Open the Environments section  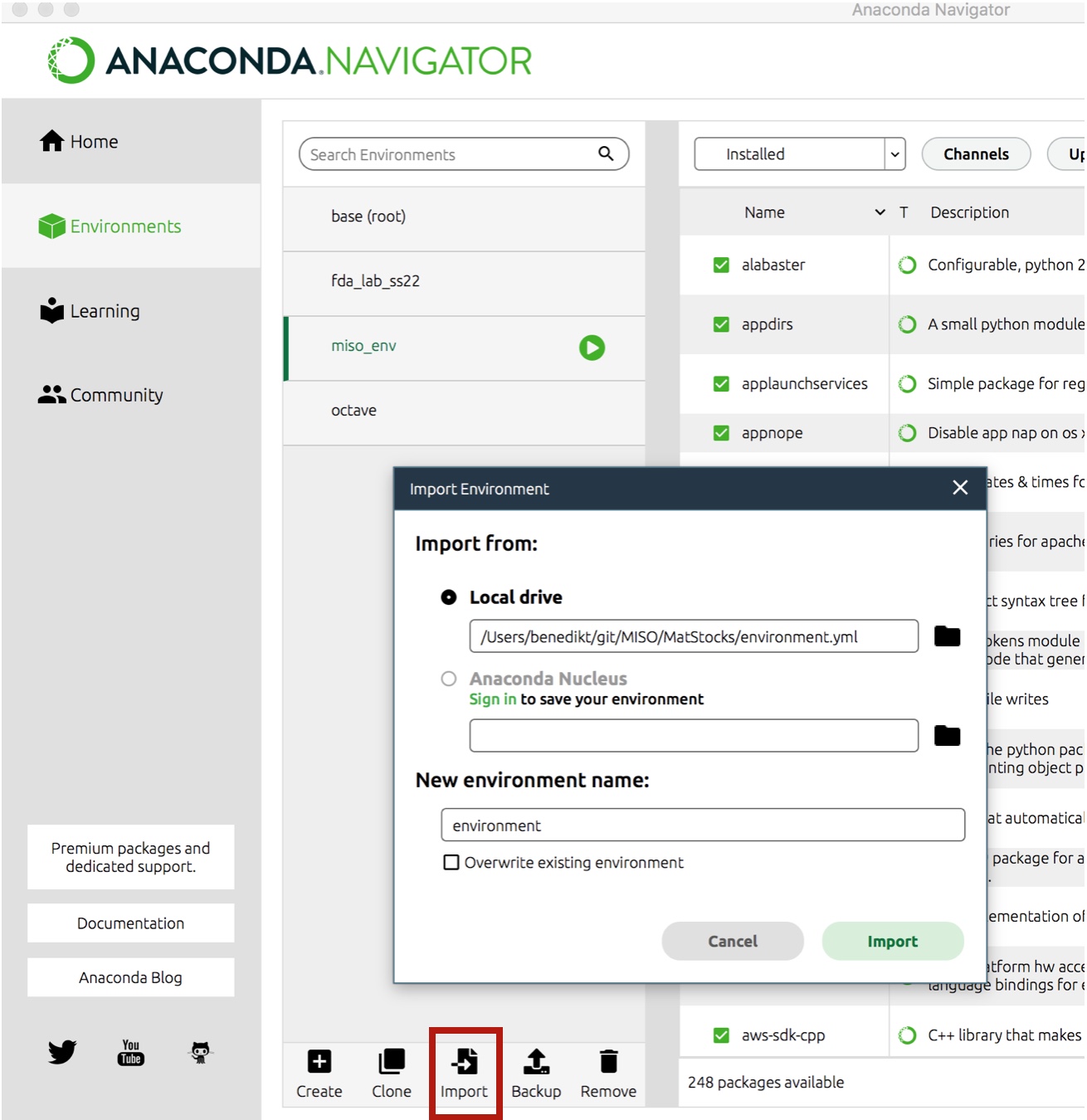point(131,226)
